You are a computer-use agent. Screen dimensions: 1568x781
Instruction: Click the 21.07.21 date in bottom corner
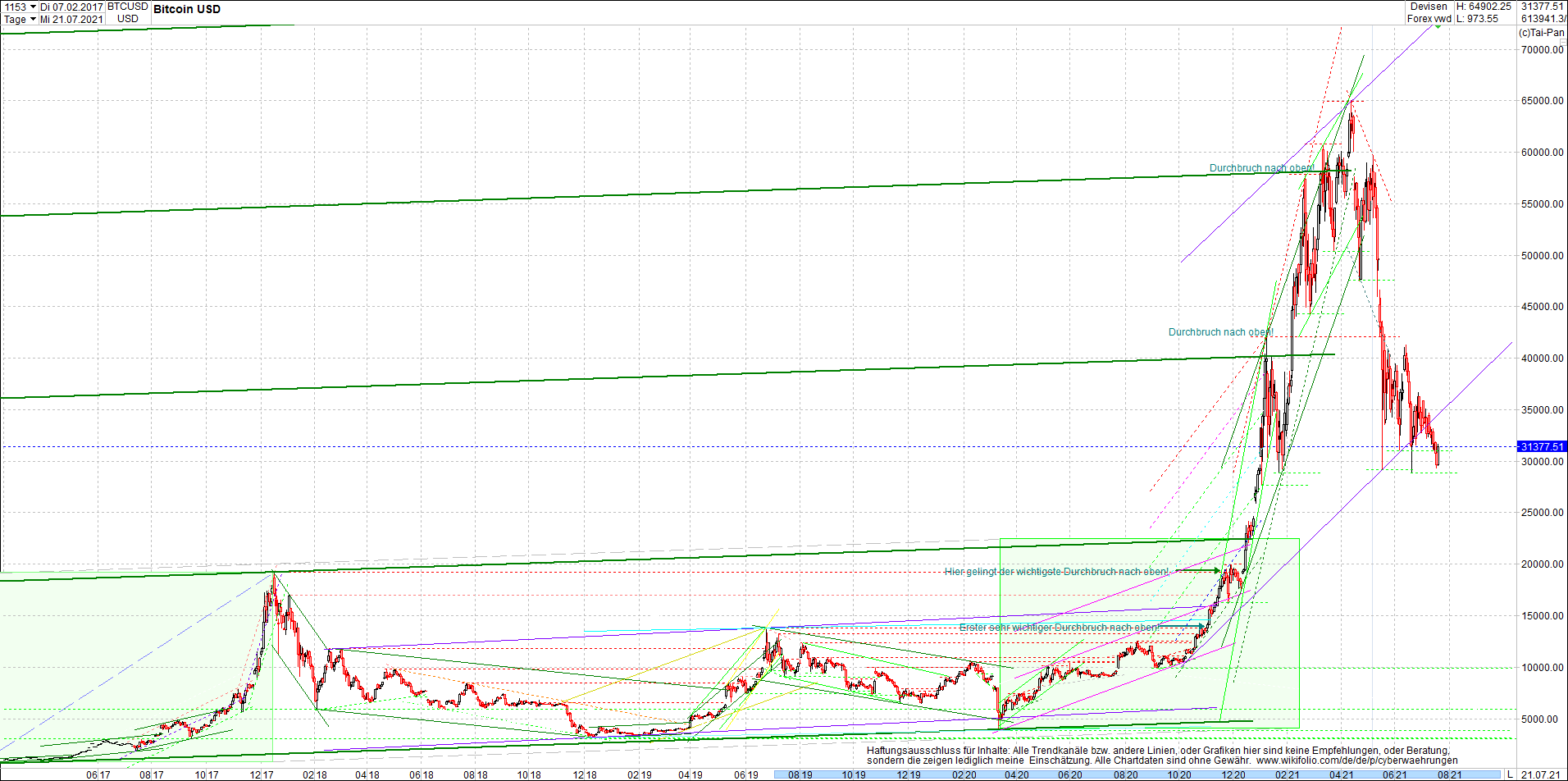[1541, 774]
